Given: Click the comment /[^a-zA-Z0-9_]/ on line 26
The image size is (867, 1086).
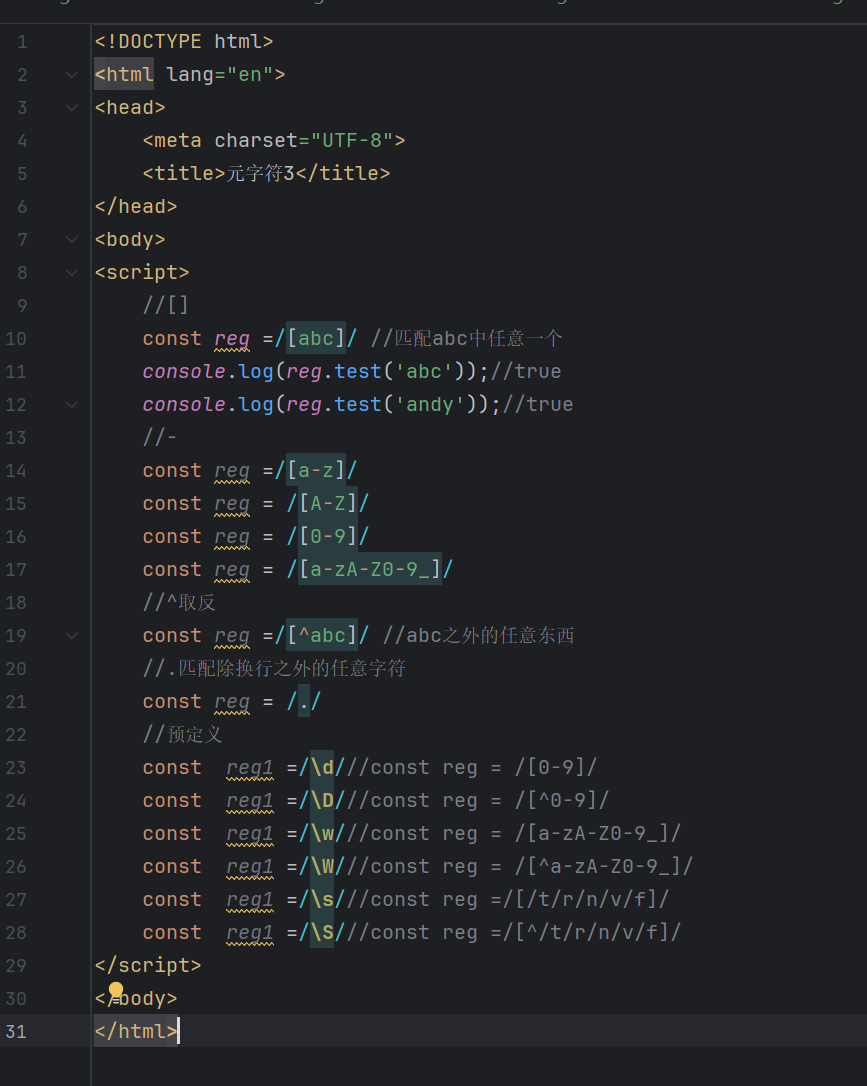Looking at the screenshot, I should [603, 866].
